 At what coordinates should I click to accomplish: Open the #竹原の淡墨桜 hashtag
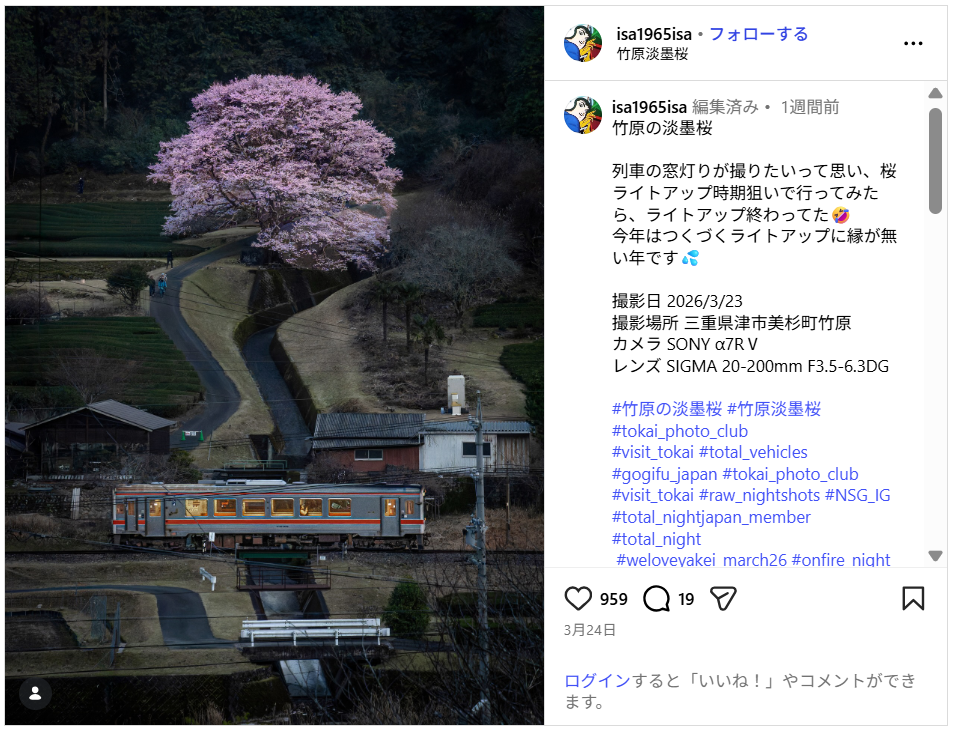coord(667,409)
